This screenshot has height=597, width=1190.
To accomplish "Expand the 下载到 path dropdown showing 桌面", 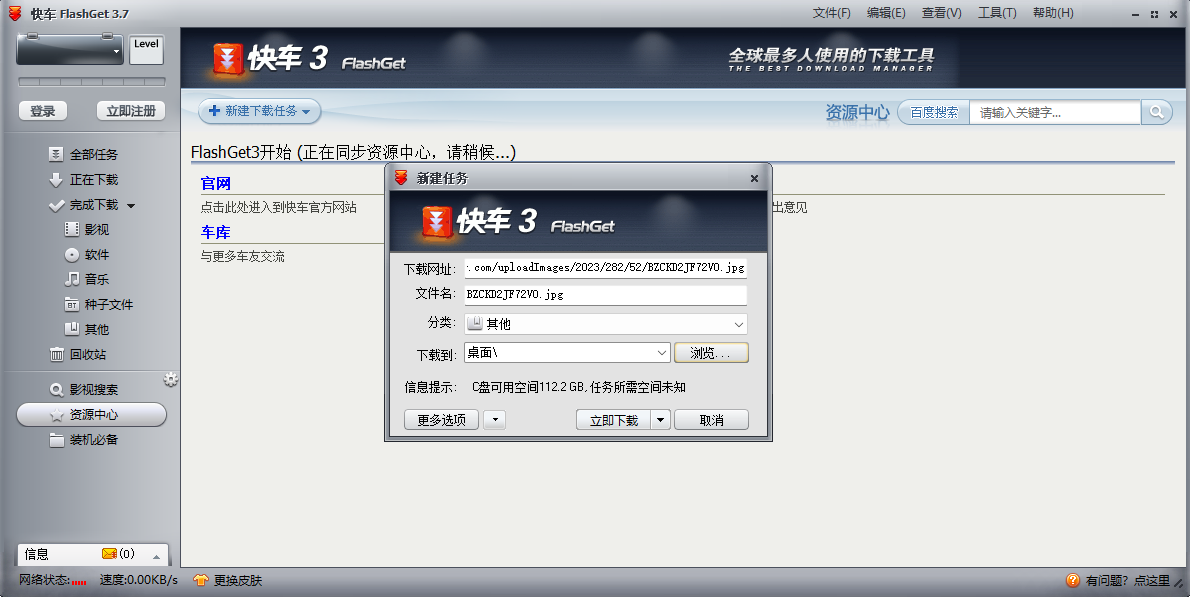I will [662, 352].
